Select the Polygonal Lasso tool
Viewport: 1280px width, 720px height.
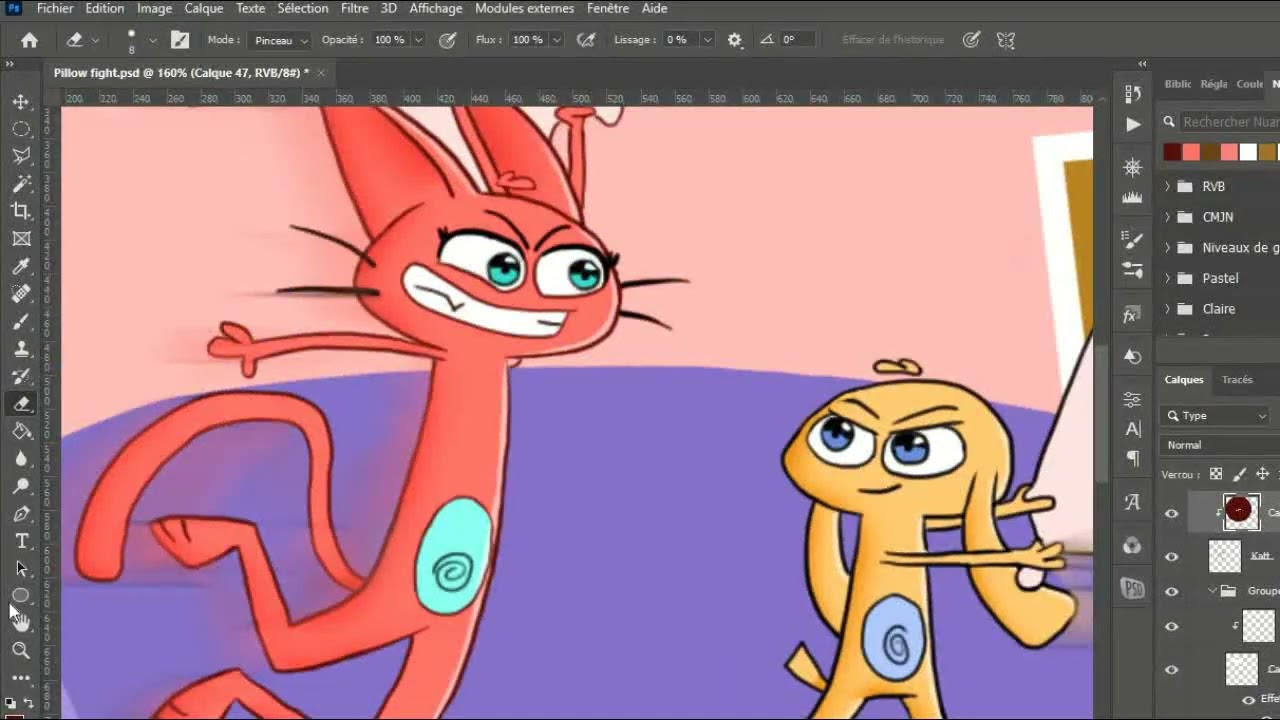click(21, 156)
